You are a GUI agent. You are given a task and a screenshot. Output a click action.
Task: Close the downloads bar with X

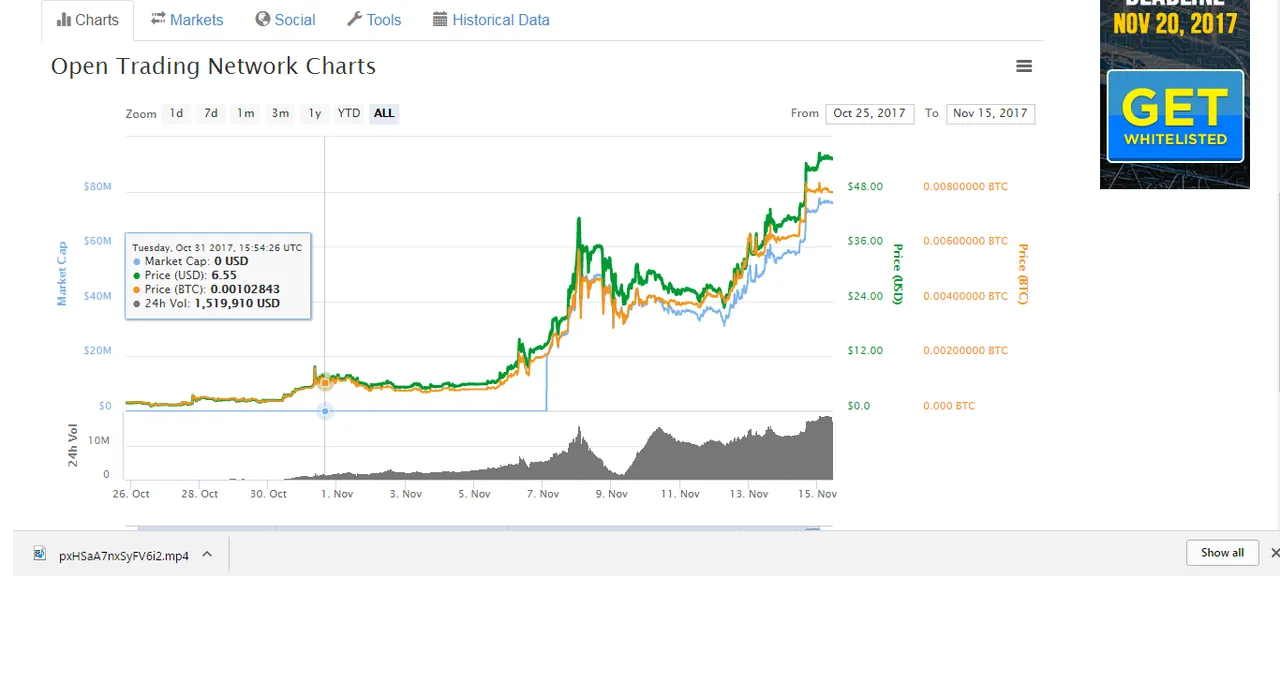tap(1274, 553)
